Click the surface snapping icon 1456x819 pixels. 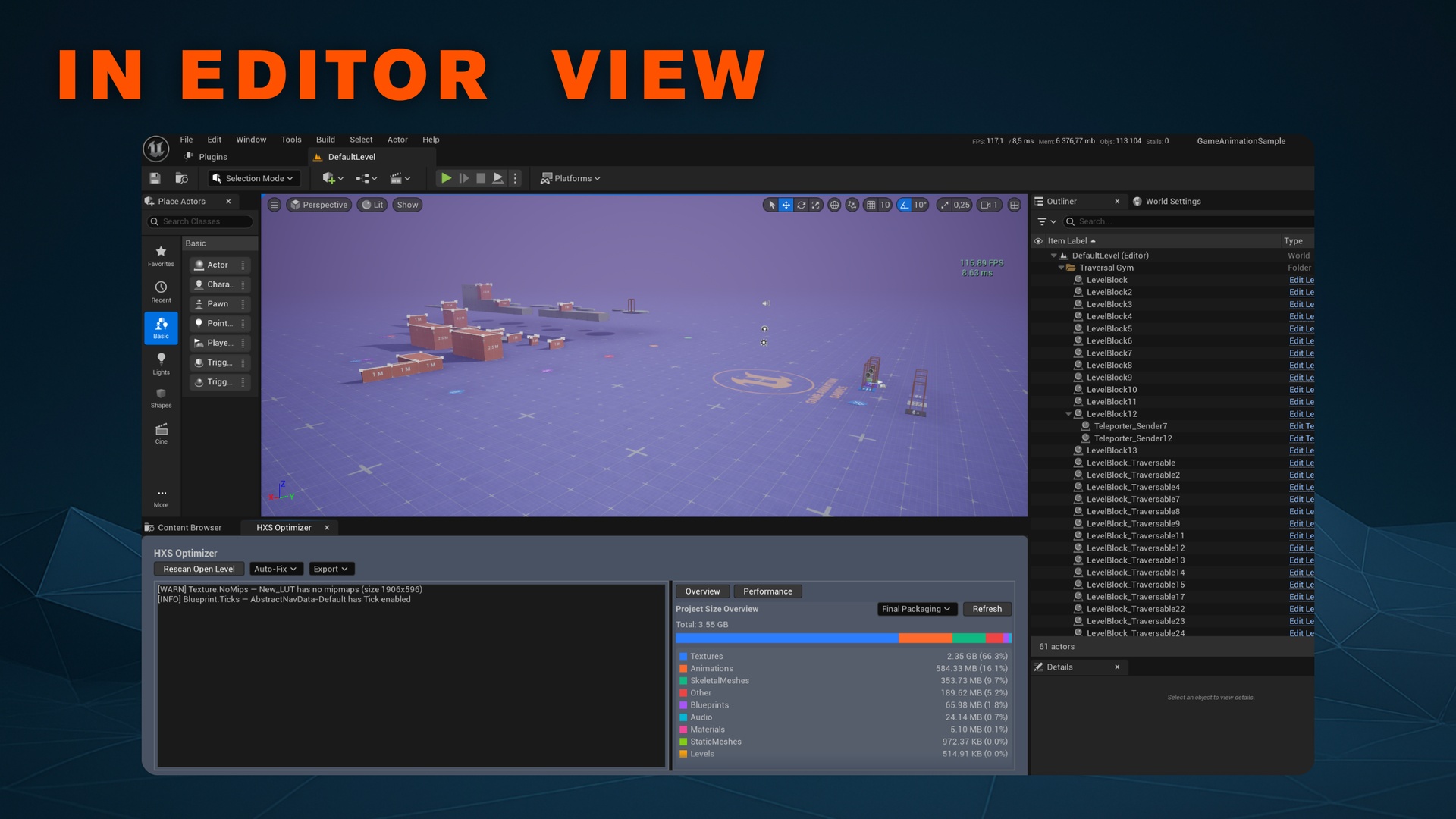852,205
